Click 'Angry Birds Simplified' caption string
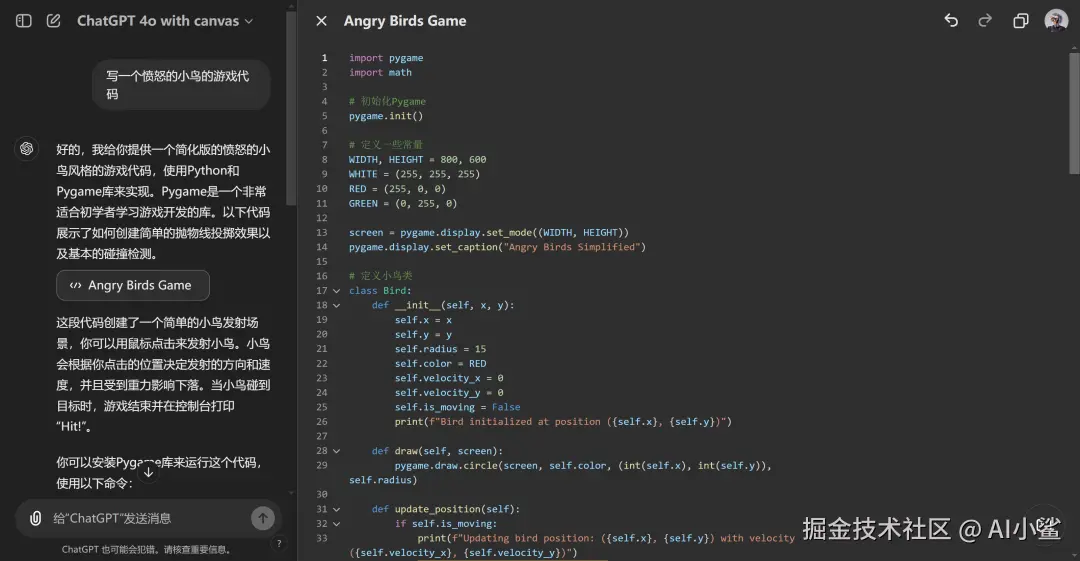Image resolution: width=1080 pixels, height=561 pixels. [x=572, y=247]
